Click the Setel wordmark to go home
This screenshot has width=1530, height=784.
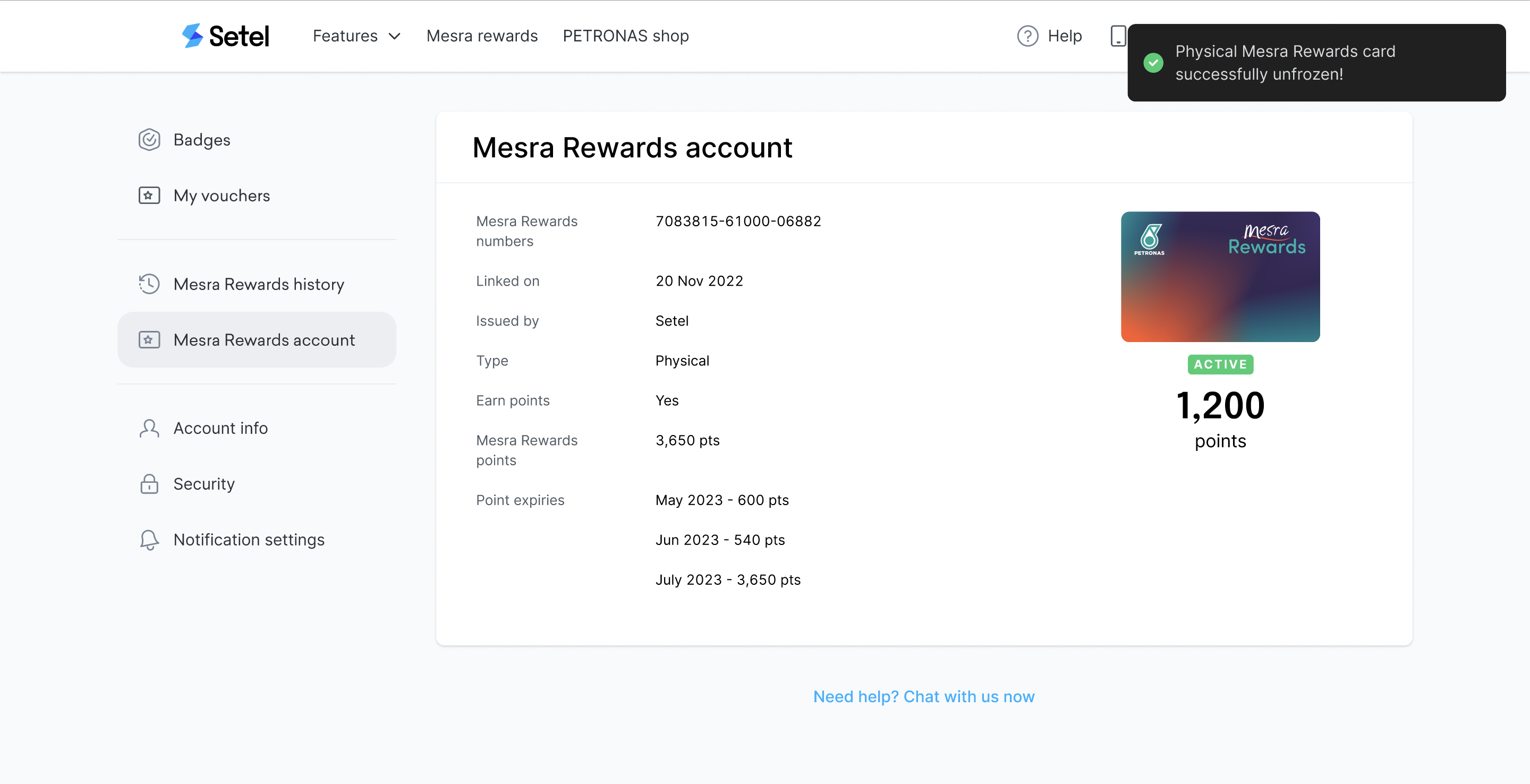tap(239, 36)
